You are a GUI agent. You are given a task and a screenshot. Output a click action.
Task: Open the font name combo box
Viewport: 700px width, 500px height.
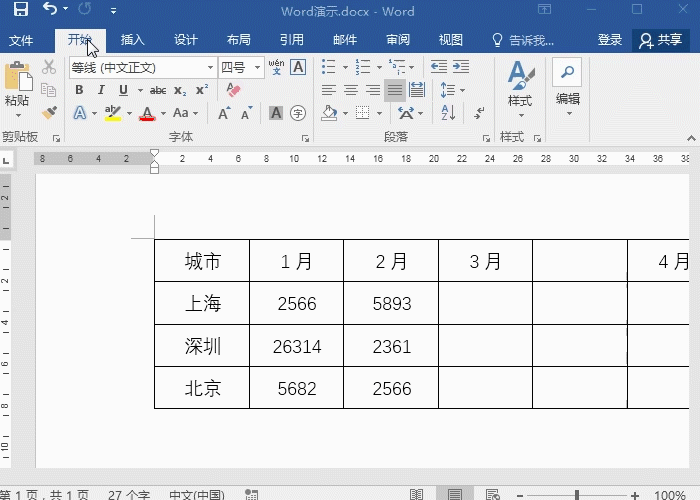tap(143, 67)
